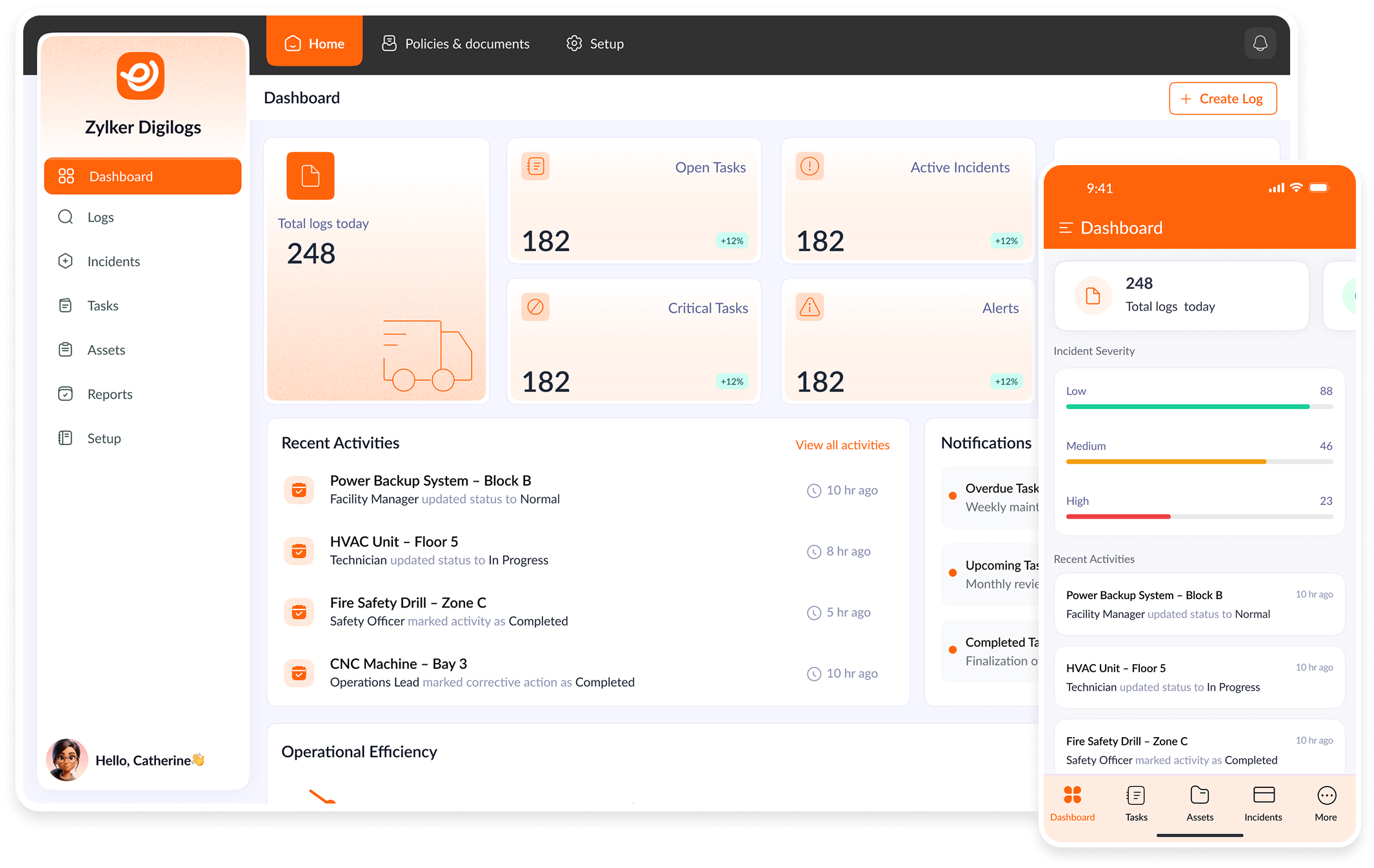Viewport: 1374px width, 868px height.
Task: Open the mobile Dashboard hamburger menu
Action: pos(1066,228)
